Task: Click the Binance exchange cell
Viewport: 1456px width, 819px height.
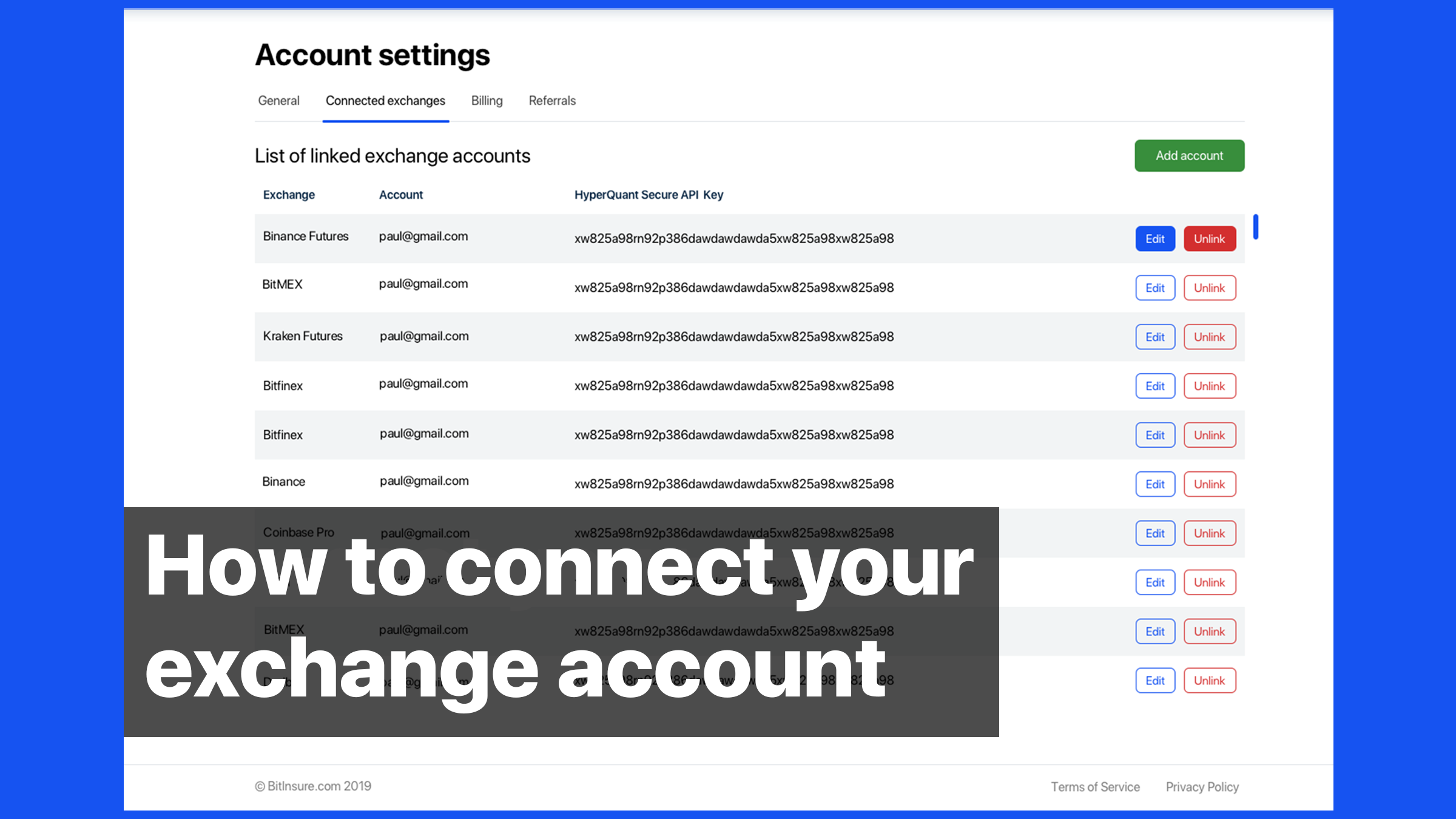Action: (x=283, y=482)
